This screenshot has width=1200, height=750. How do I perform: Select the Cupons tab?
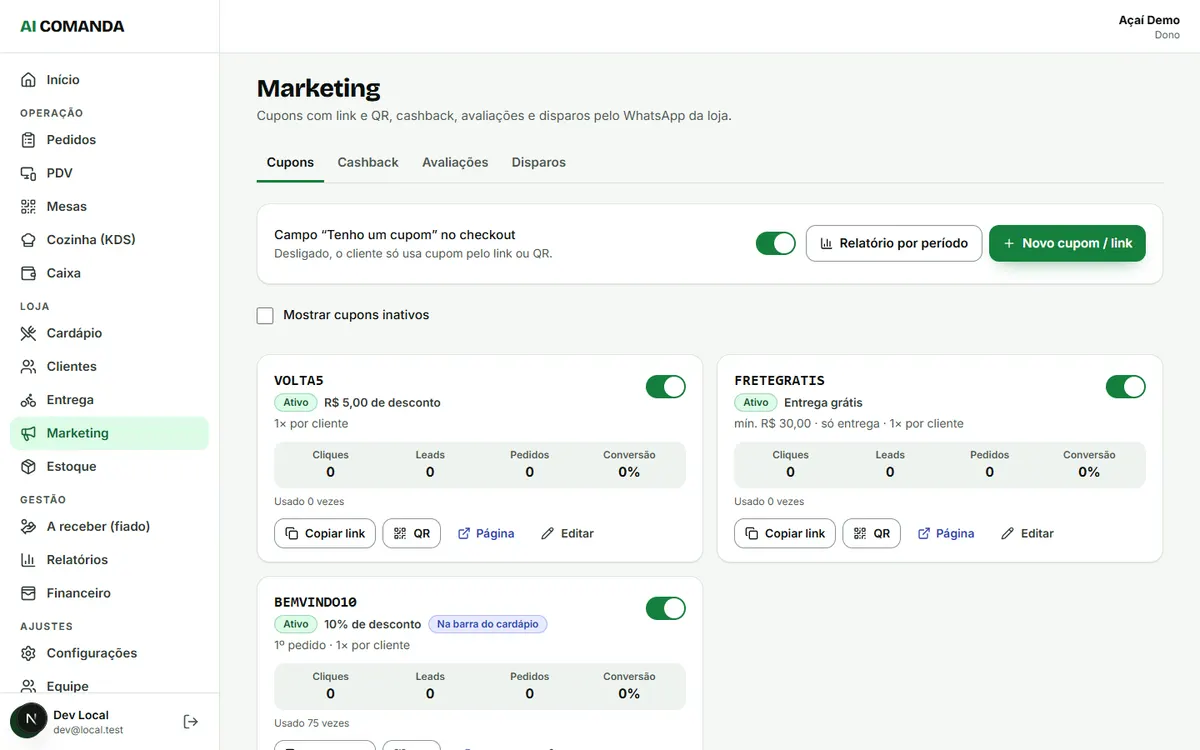[x=290, y=162]
